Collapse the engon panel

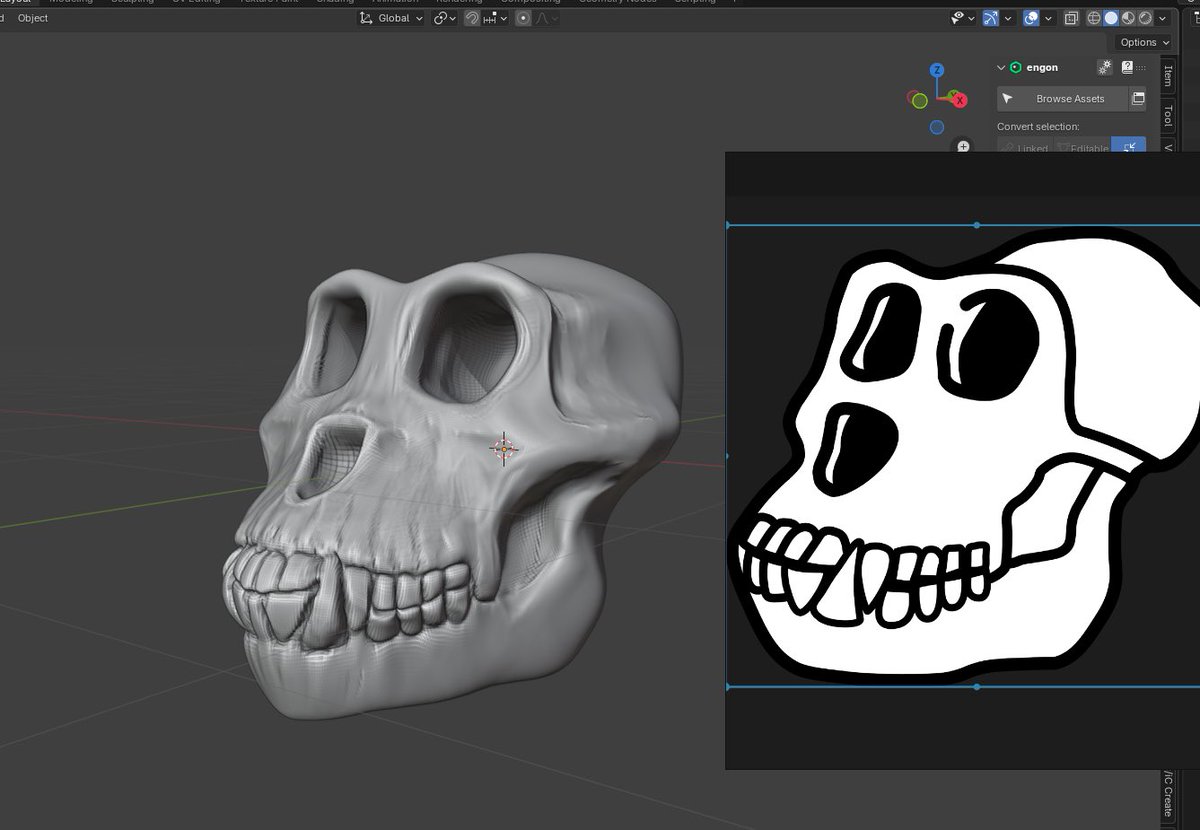[x=1001, y=68]
